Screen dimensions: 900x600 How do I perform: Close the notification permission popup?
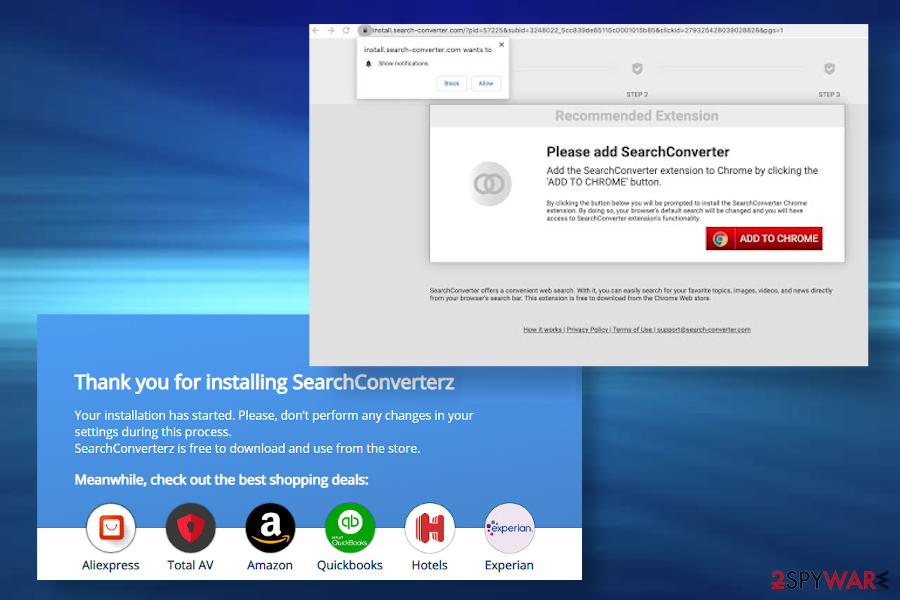(x=502, y=45)
